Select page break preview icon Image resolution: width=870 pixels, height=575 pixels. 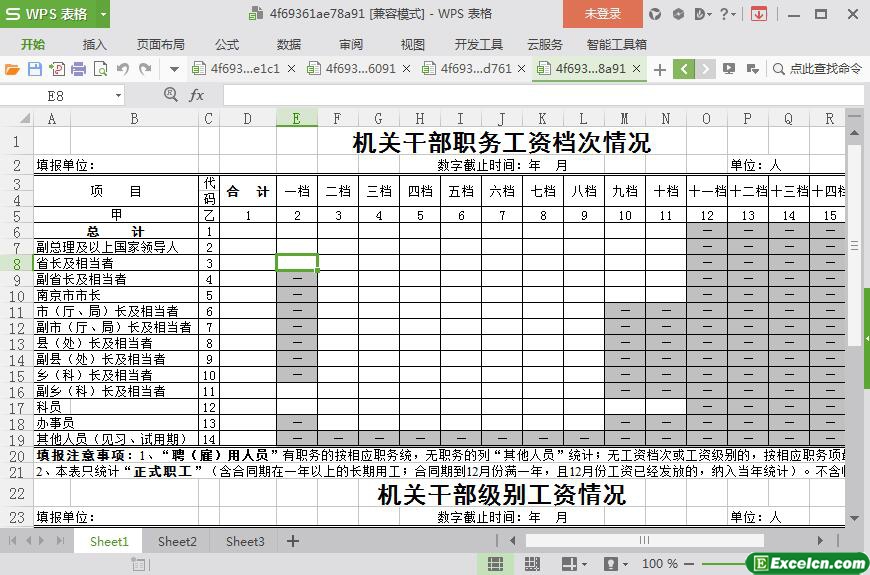click(532, 564)
